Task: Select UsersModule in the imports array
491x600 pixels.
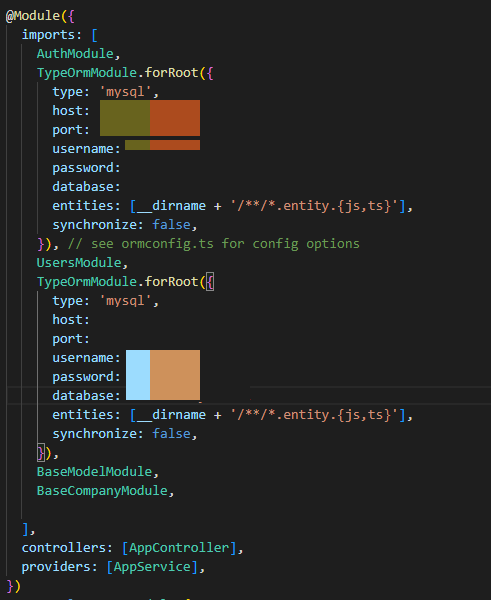Action: click(x=79, y=262)
